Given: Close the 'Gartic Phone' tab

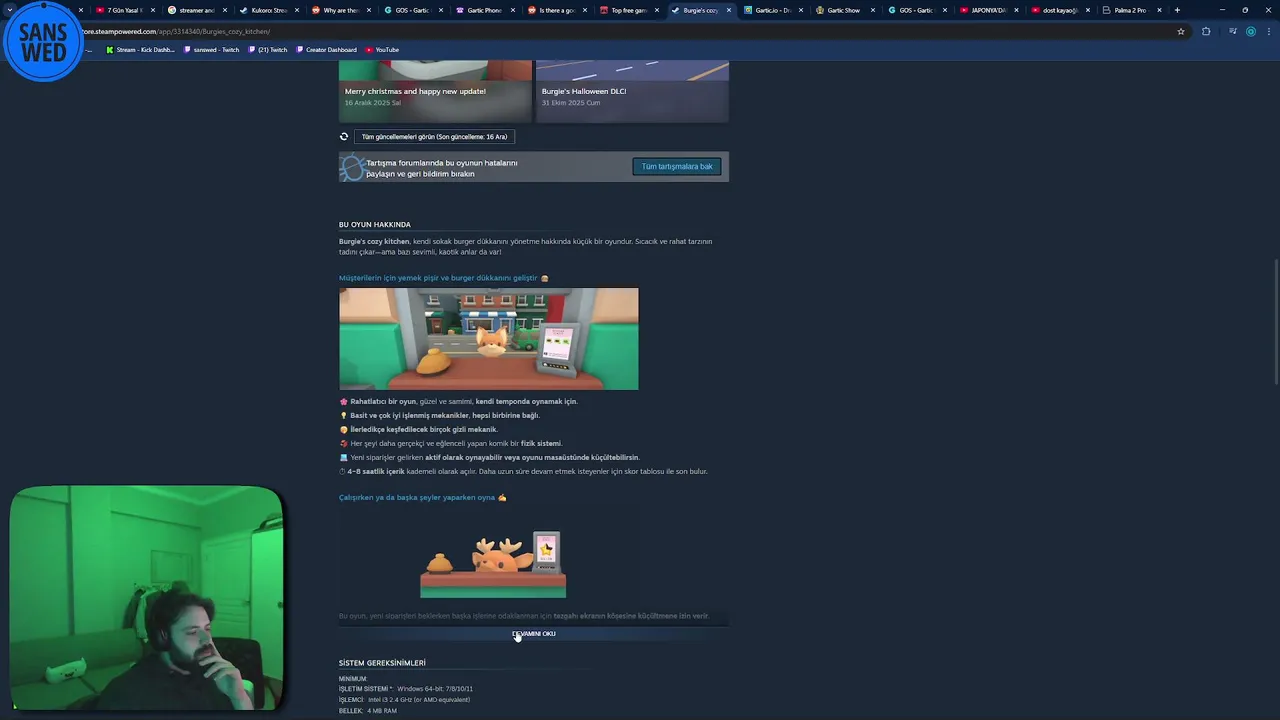Looking at the screenshot, I should tap(513, 10).
